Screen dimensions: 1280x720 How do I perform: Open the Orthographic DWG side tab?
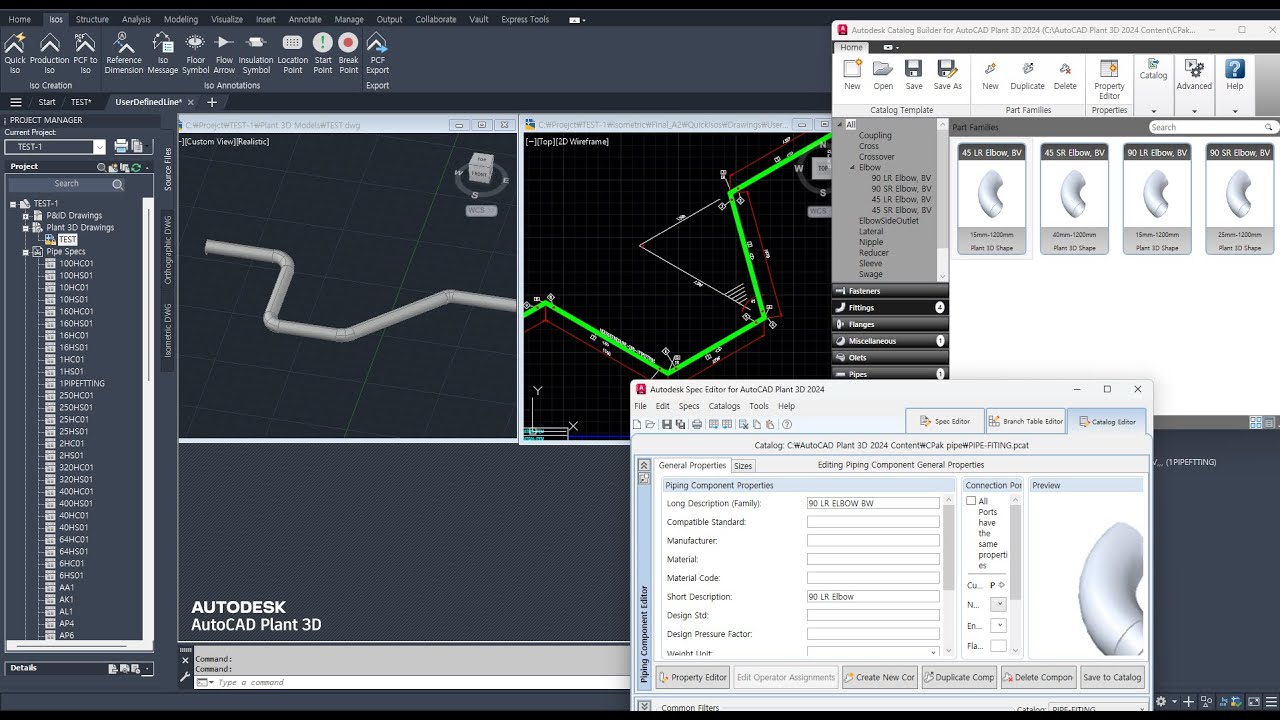coord(168,248)
